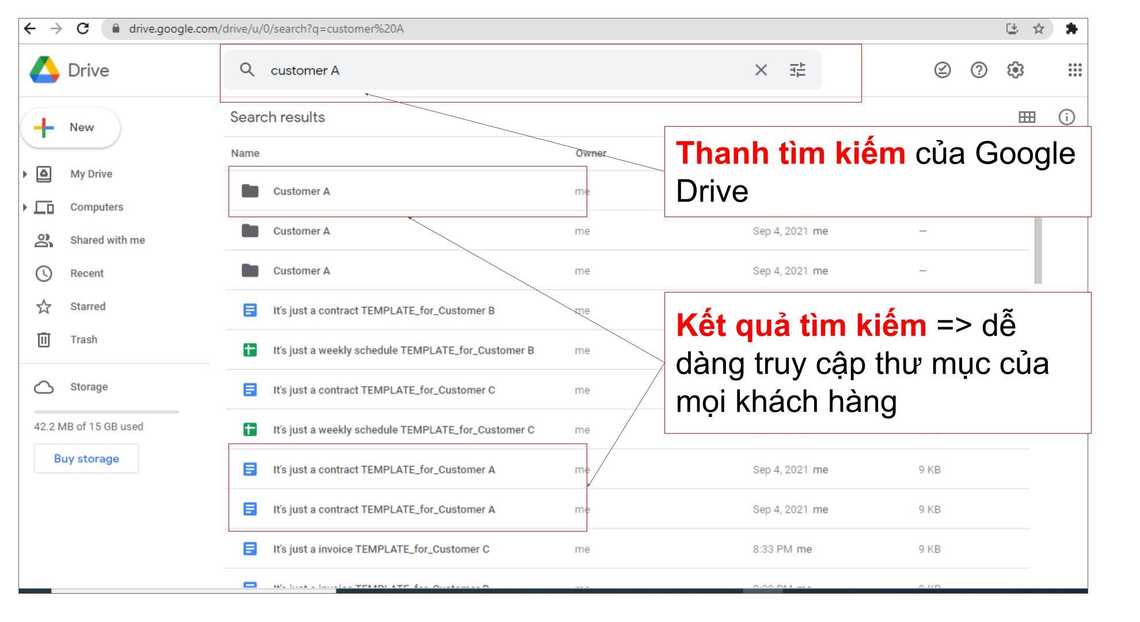Image resolution: width=1140 pixels, height=622 pixels.
Task: Open the Settings gear icon
Action: 1015,70
